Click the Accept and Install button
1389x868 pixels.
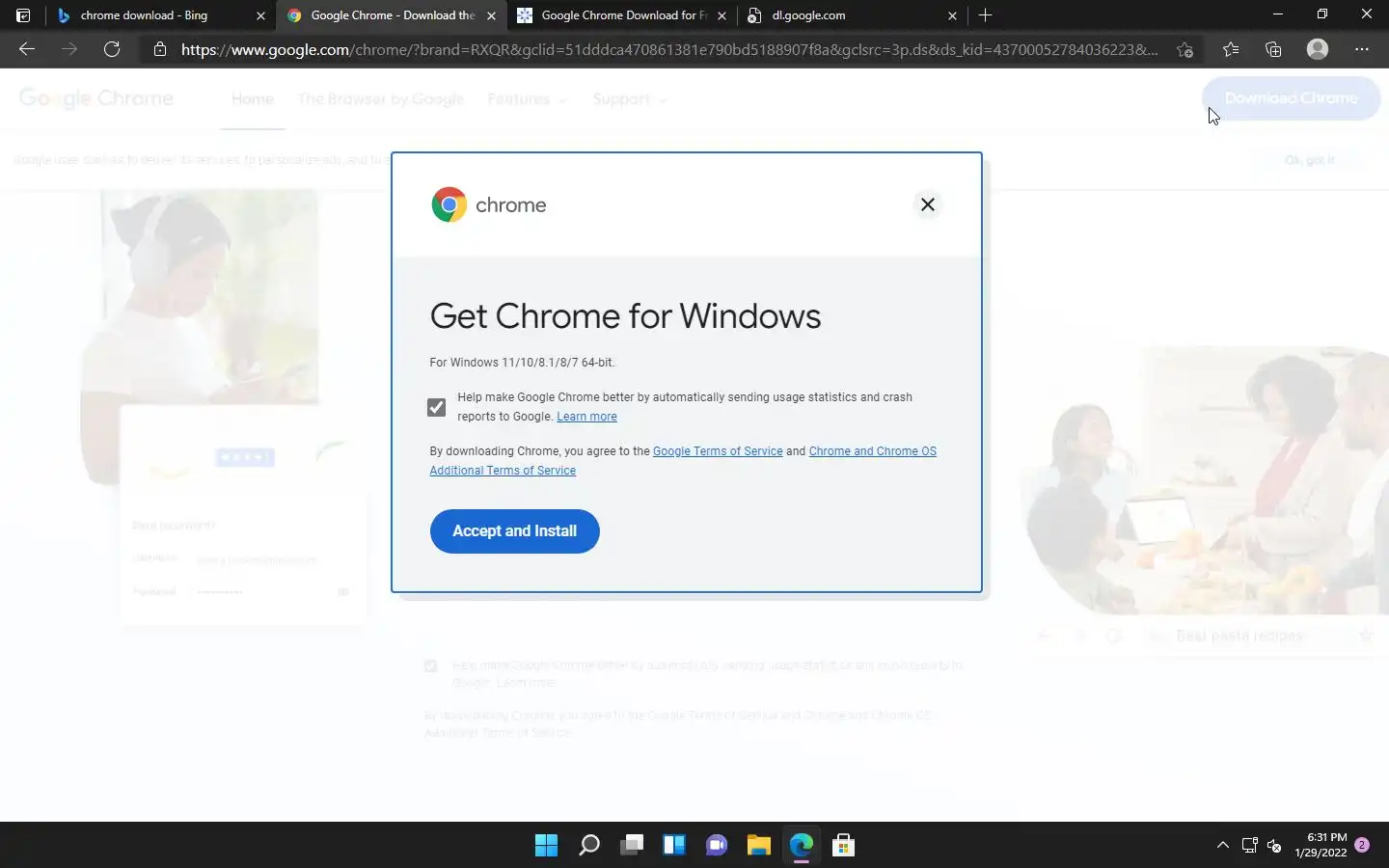click(514, 531)
